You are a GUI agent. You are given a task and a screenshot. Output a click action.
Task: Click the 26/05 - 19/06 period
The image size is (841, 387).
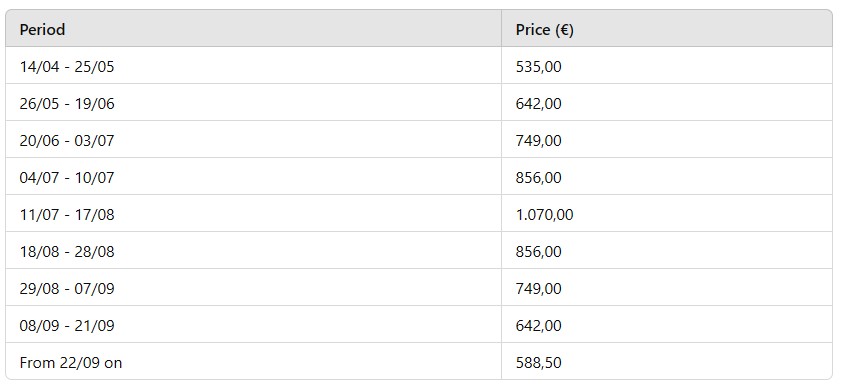pyautogui.click(x=67, y=103)
